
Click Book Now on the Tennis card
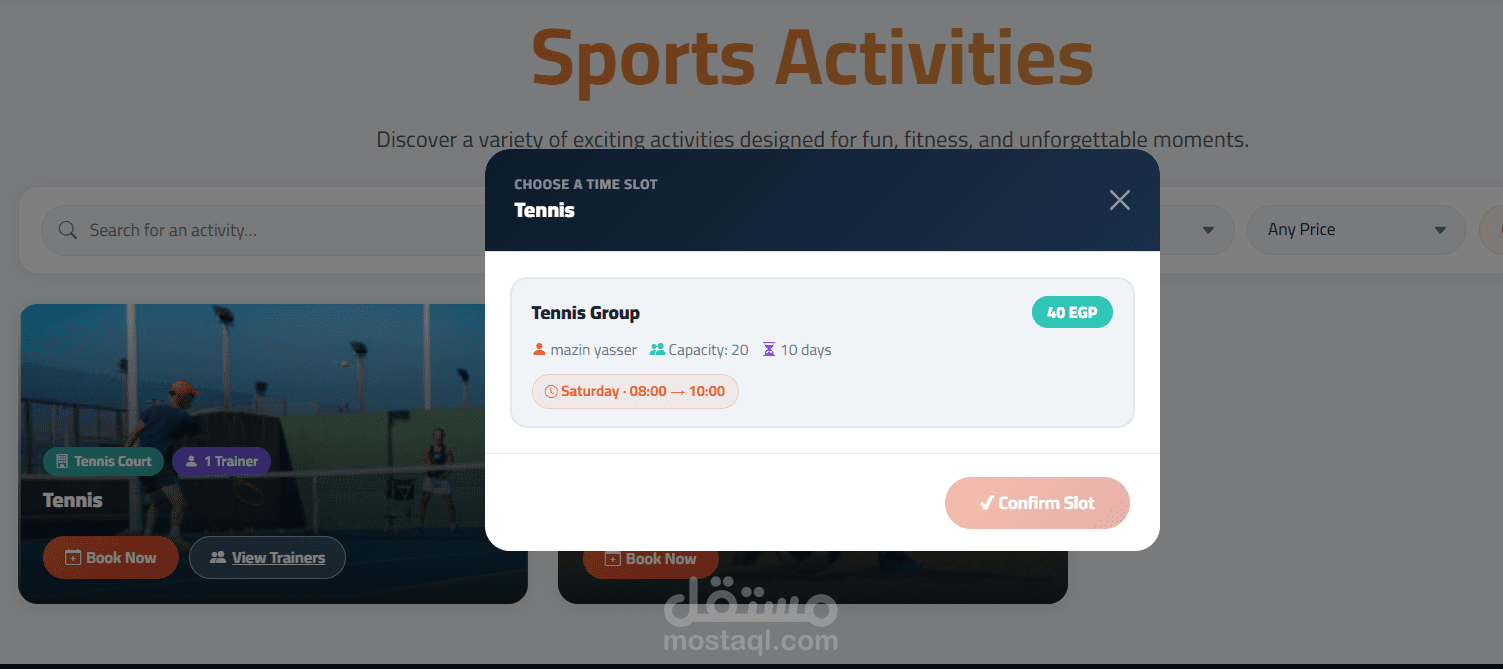[111, 558]
